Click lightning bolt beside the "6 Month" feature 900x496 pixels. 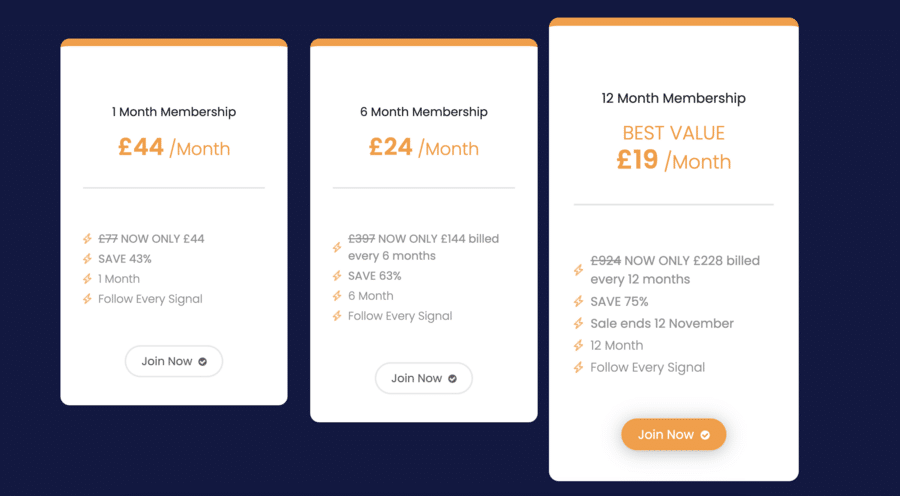coord(338,296)
